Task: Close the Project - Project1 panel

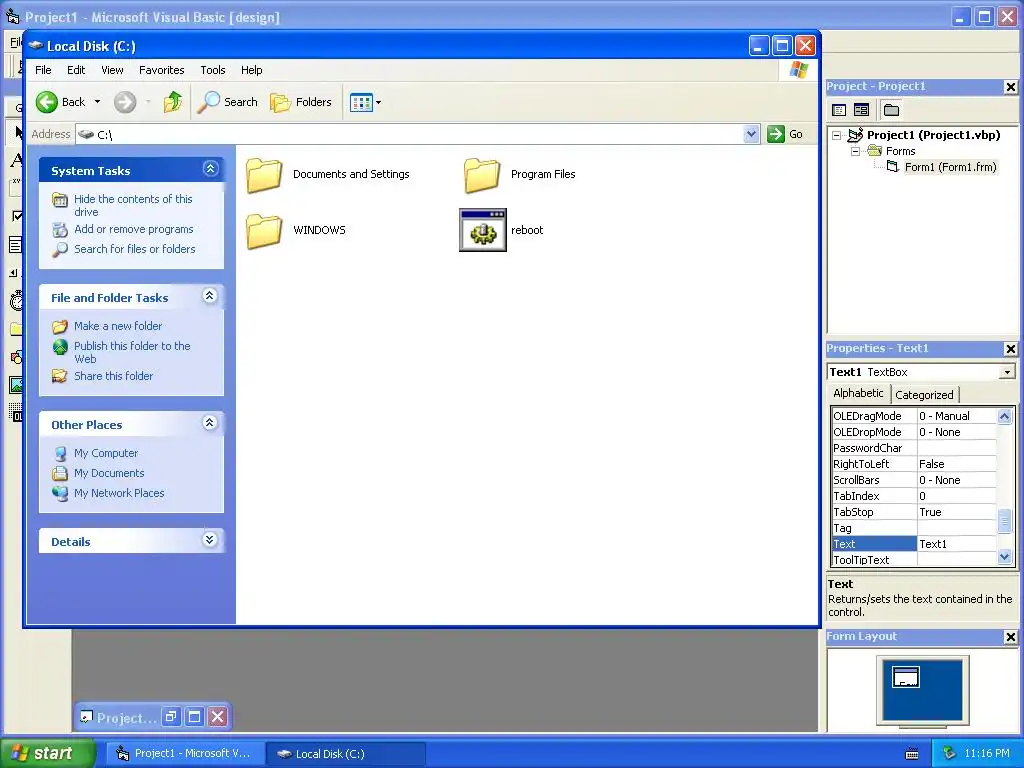Action: click(1010, 87)
